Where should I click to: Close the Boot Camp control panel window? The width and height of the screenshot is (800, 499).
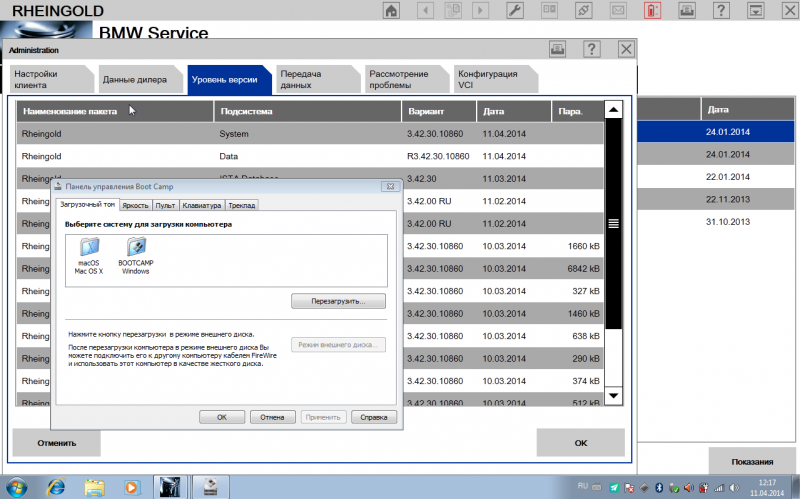pos(390,186)
